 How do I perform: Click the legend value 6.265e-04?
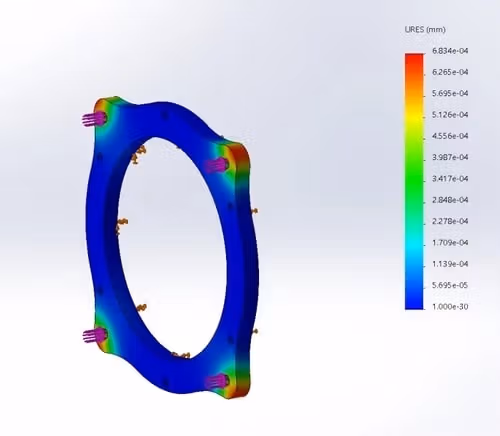tap(450, 72)
